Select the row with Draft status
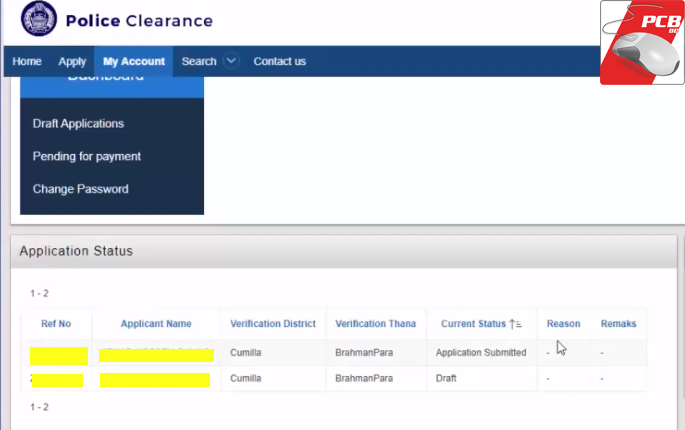 tap(446, 379)
